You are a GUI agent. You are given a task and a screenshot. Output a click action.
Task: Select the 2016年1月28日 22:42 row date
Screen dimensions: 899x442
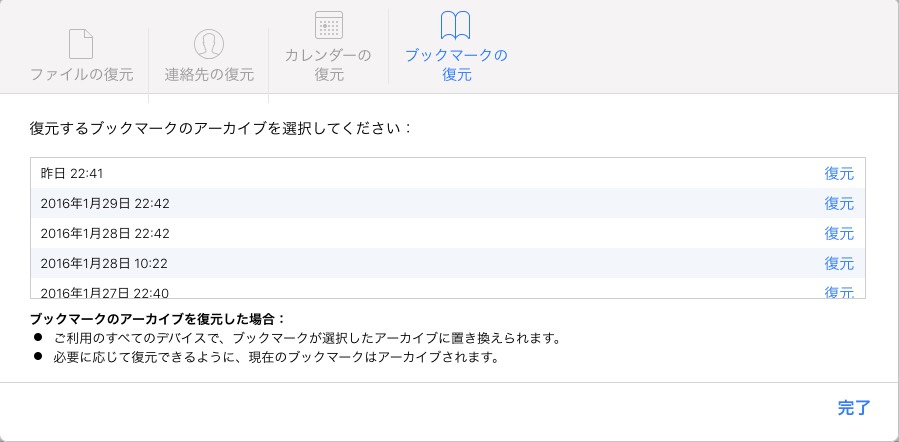point(105,233)
